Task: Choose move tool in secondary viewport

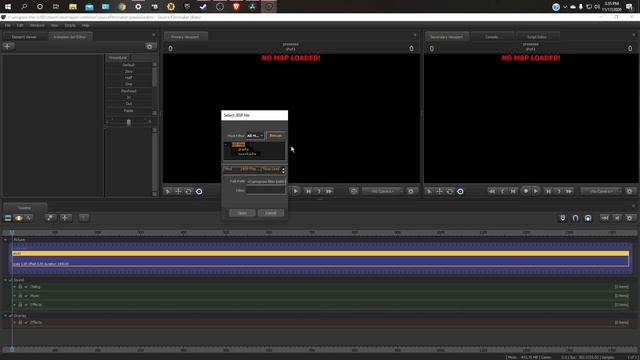Action: coord(440,191)
